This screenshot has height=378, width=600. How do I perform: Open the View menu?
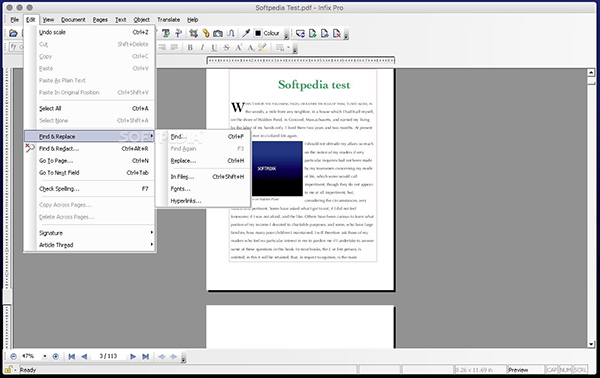[x=48, y=20]
